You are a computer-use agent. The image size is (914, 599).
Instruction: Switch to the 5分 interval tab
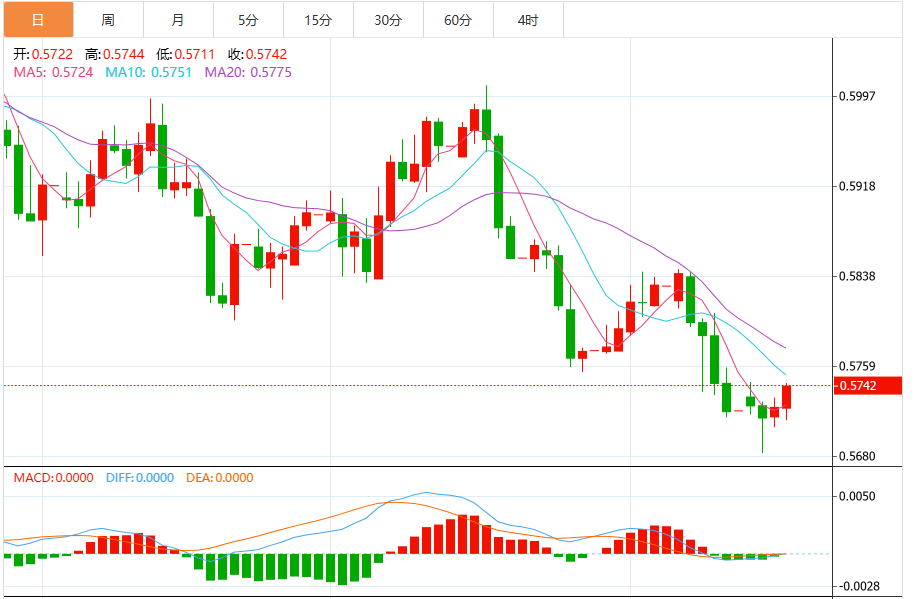[x=248, y=20]
